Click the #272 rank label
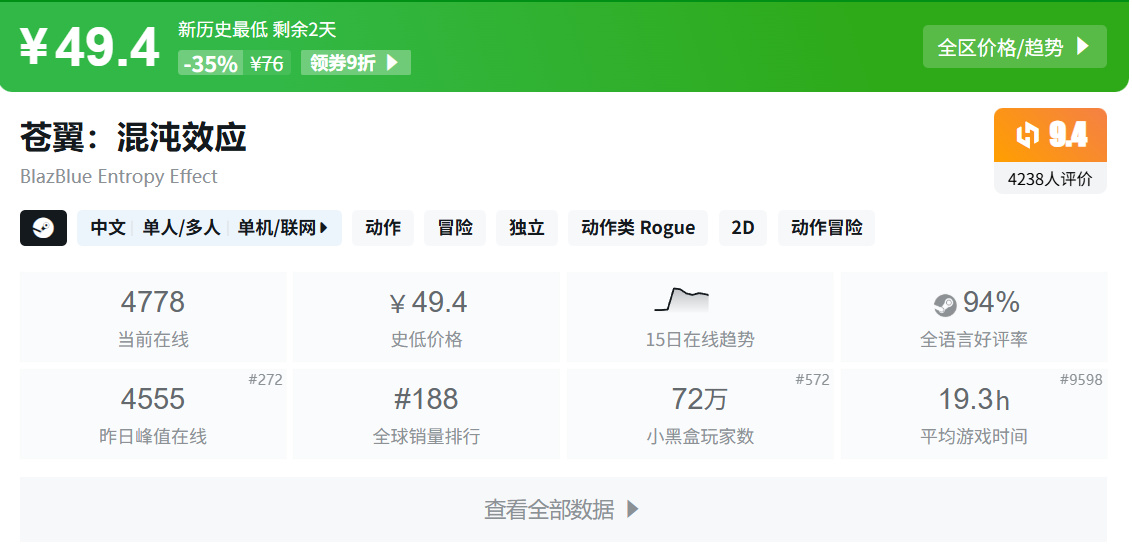The width and height of the screenshot is (1132, 558). click(266, 380)
